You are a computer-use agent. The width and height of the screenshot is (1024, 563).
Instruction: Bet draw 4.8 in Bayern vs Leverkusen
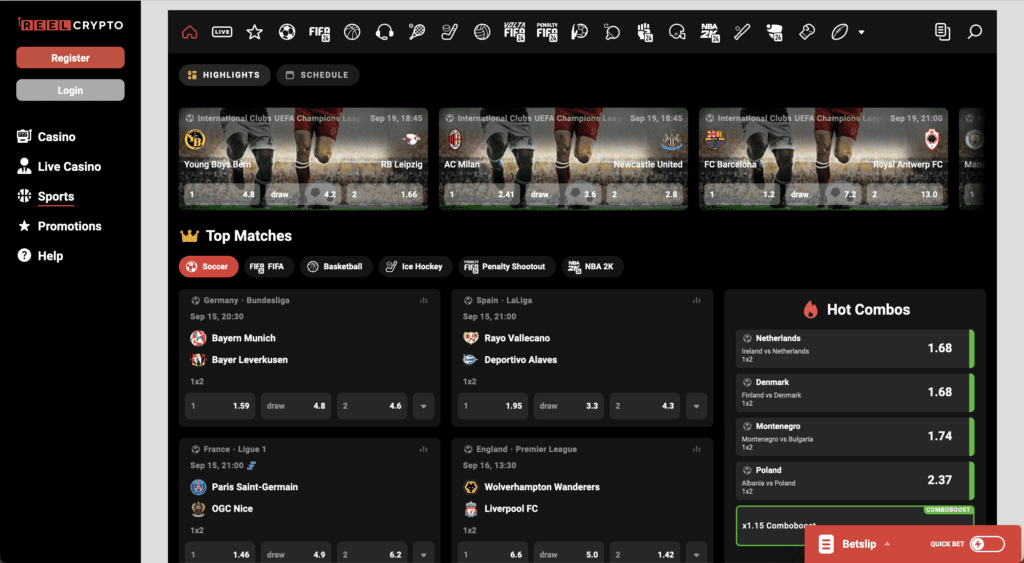tap(296, 406)
